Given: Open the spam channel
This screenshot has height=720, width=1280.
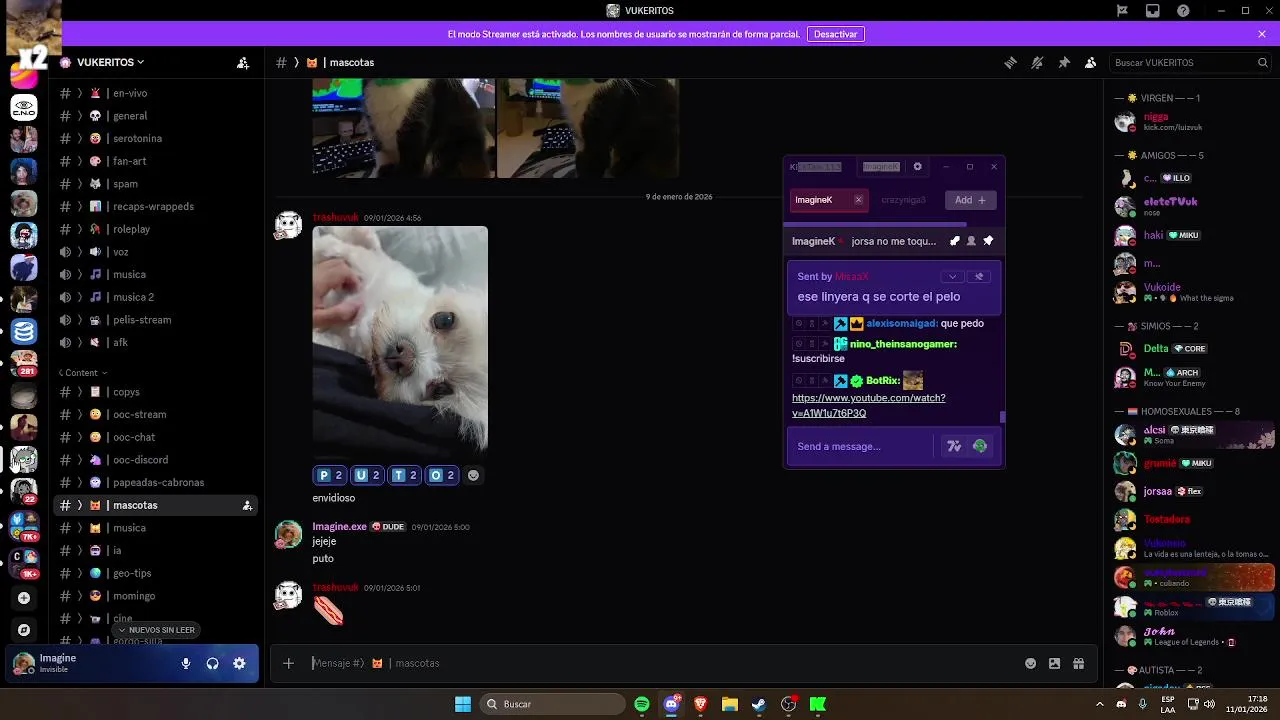Looking at the screenshot, I should [156, 184].
